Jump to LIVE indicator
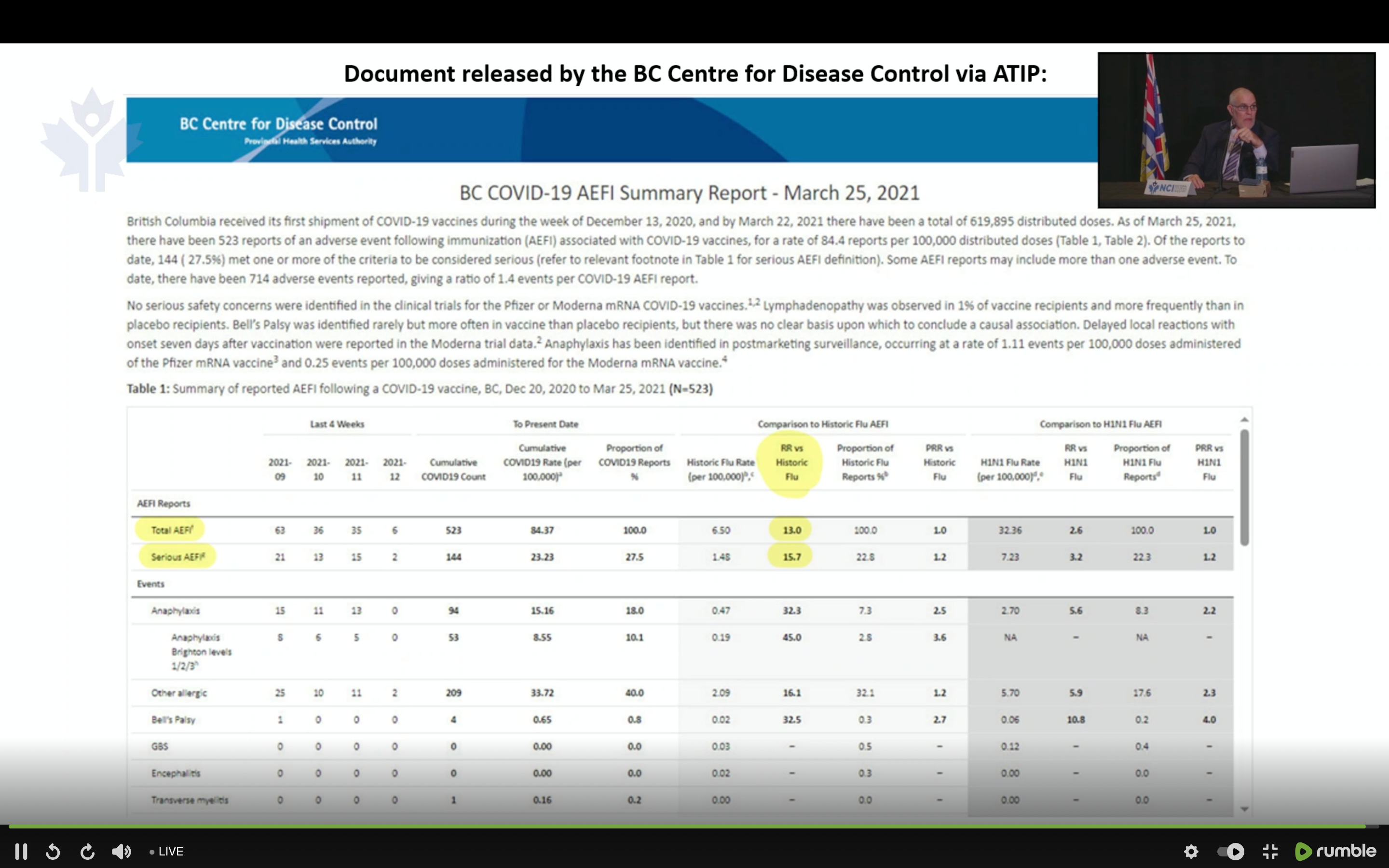The image size is (1389, 868). (166, 851)
